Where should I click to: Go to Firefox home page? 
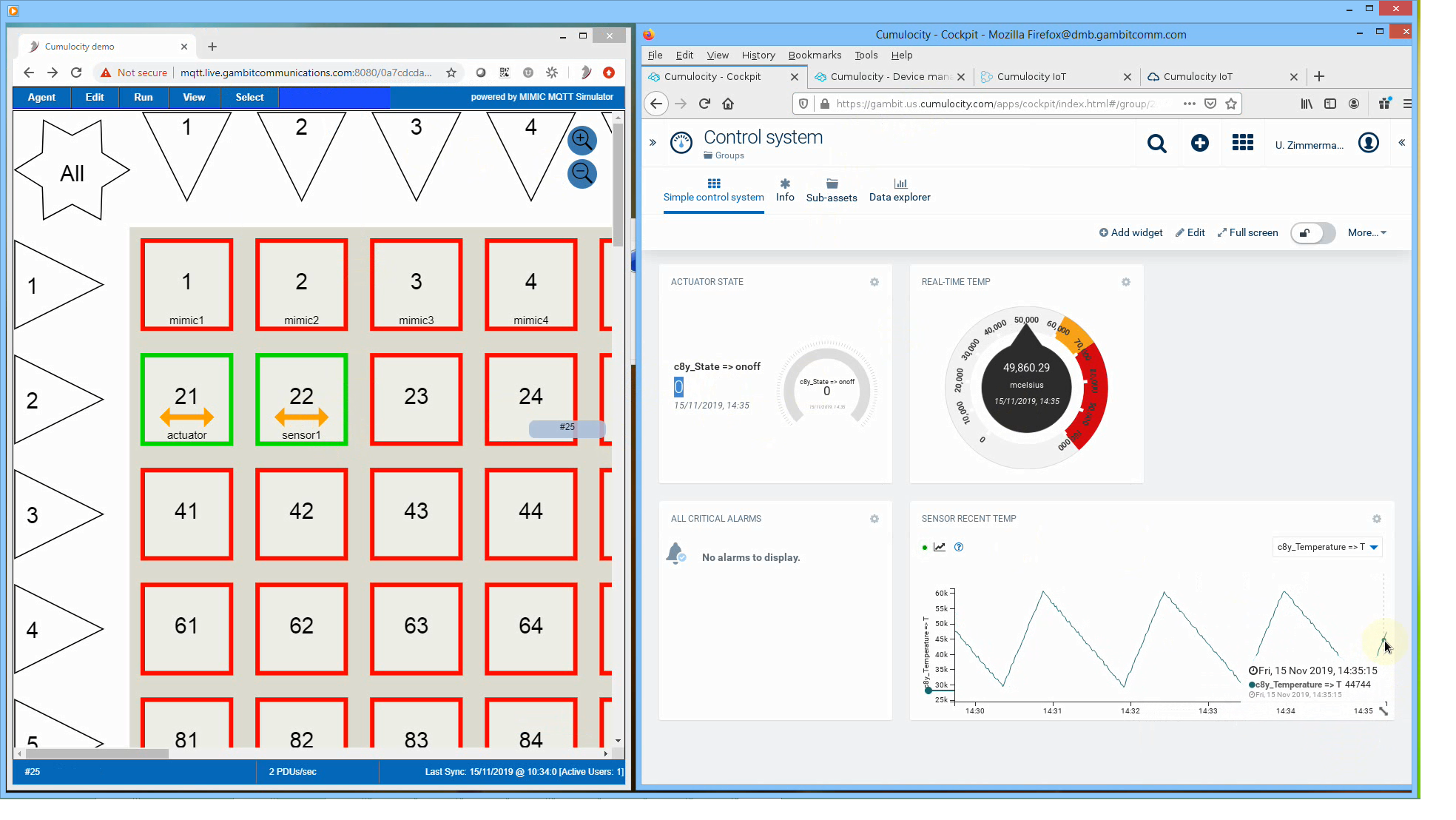point(728,104)
